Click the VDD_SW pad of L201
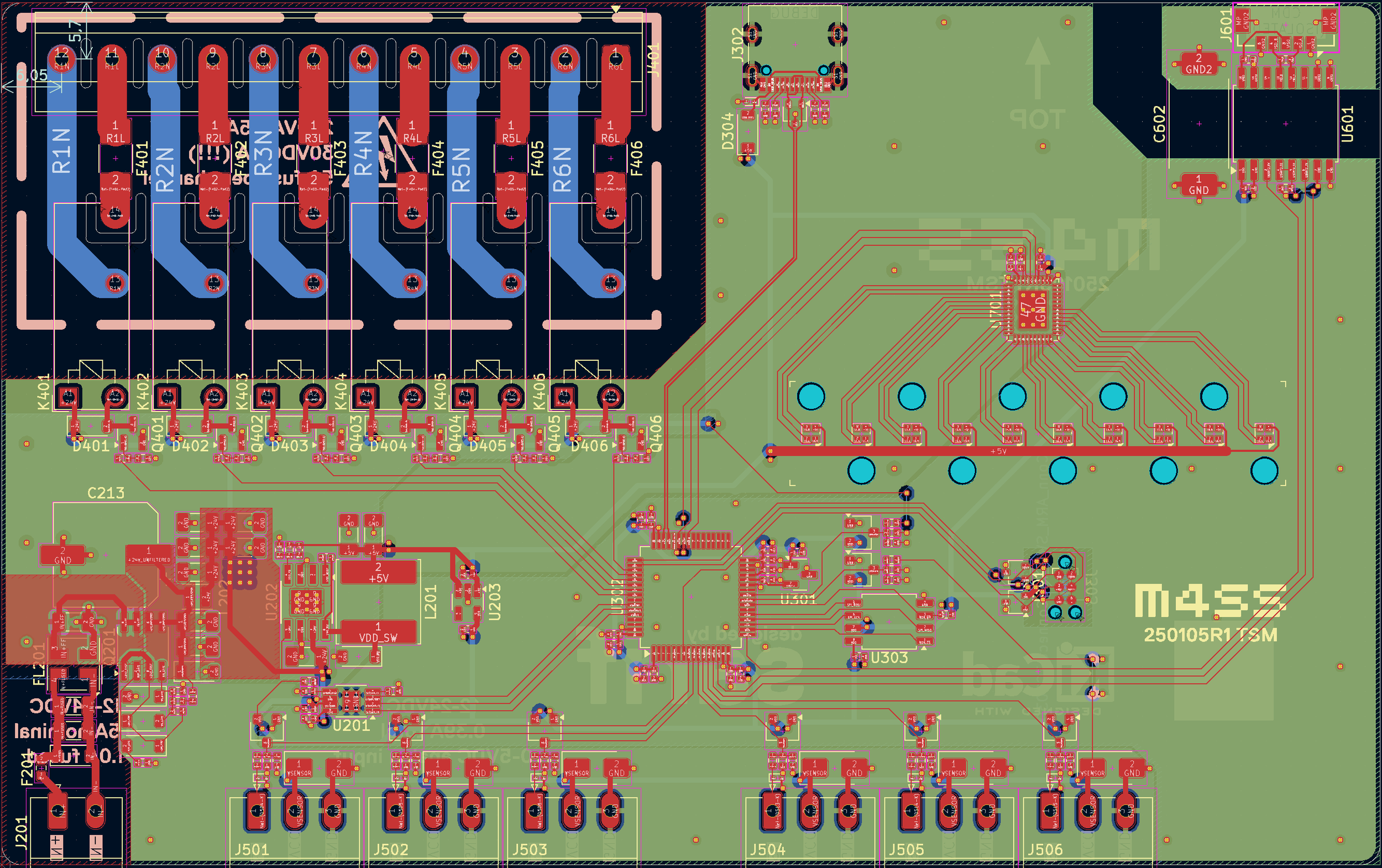 [x=378, y=632]
